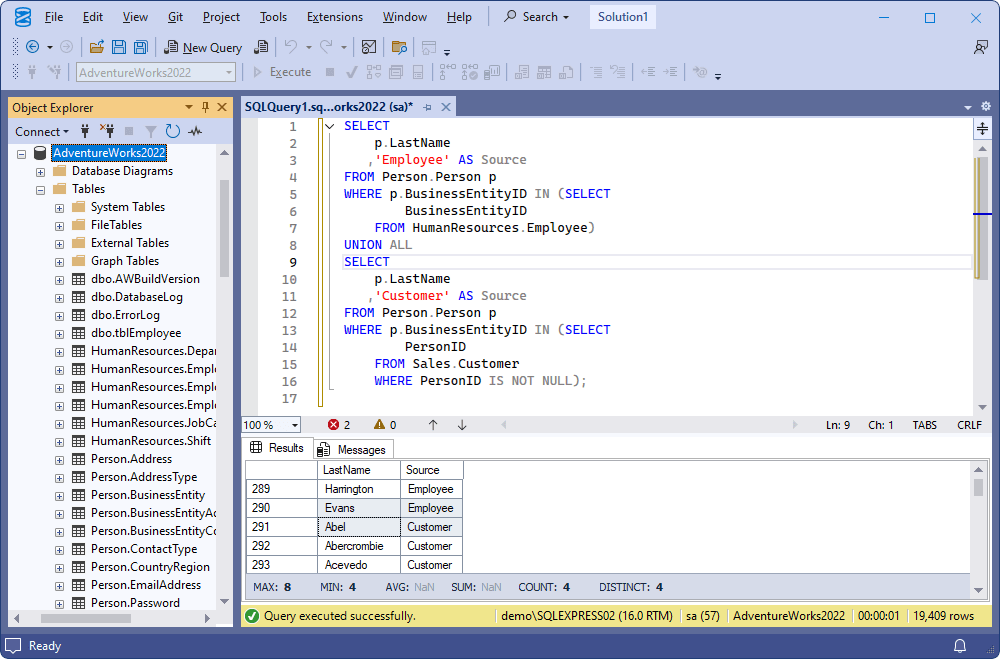1000x659 pixels.
Task: Open the Search dropdown in title bar
Action: (536, 17)
